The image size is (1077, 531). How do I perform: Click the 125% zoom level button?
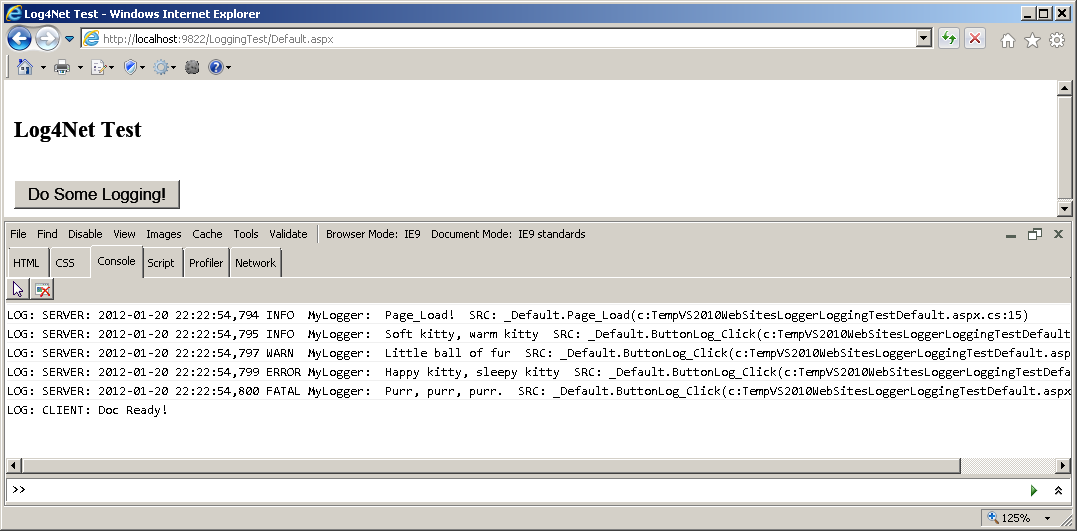point(1011,518)
